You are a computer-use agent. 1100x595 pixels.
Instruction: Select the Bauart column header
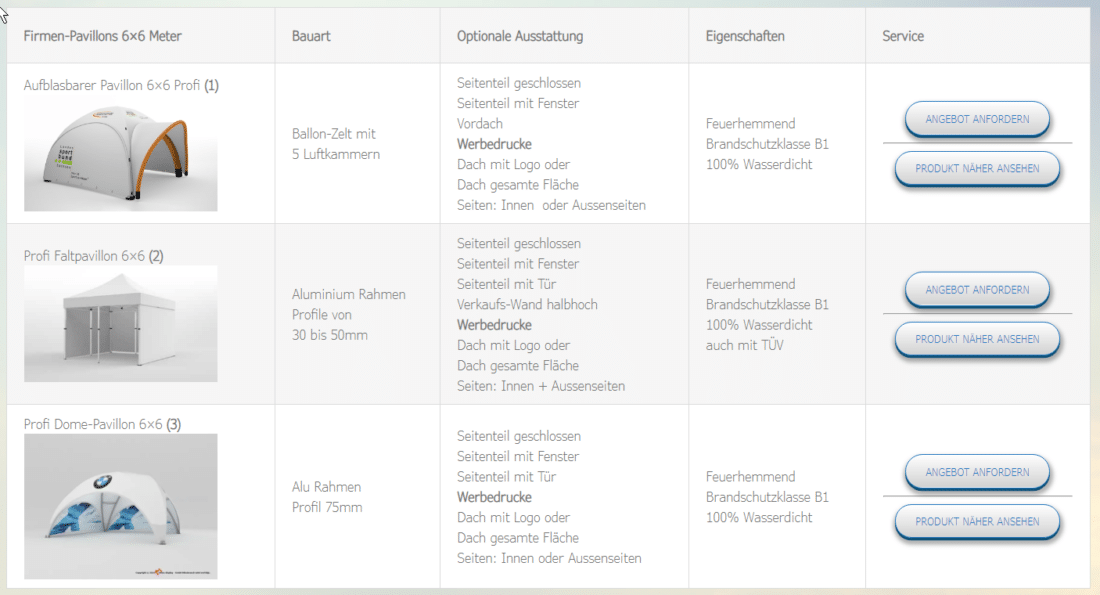click(307, 36)
